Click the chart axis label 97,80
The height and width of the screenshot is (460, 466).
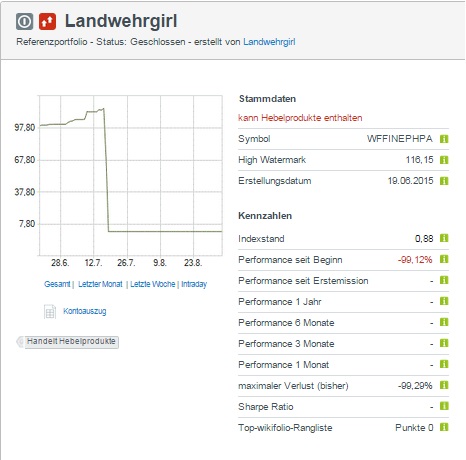[x=24, y=127]
